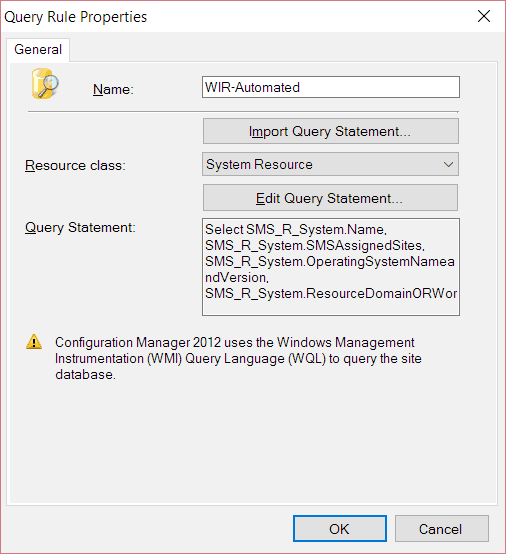Open the System Resource class dropdown
The height and width of the screenshot is (554, 506).
[330, 164]
